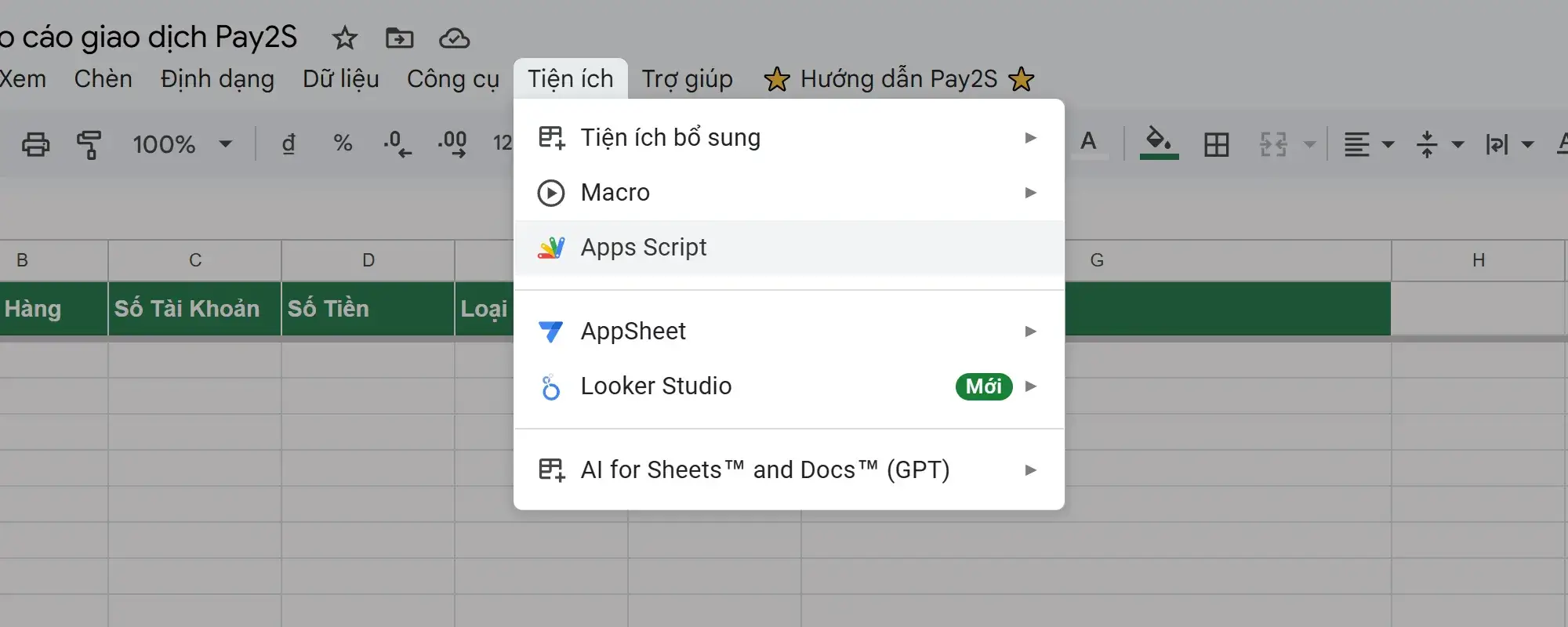This screenshot has width=1568, height=627.
Task: Open the Chèn menu
Action: 103,79
